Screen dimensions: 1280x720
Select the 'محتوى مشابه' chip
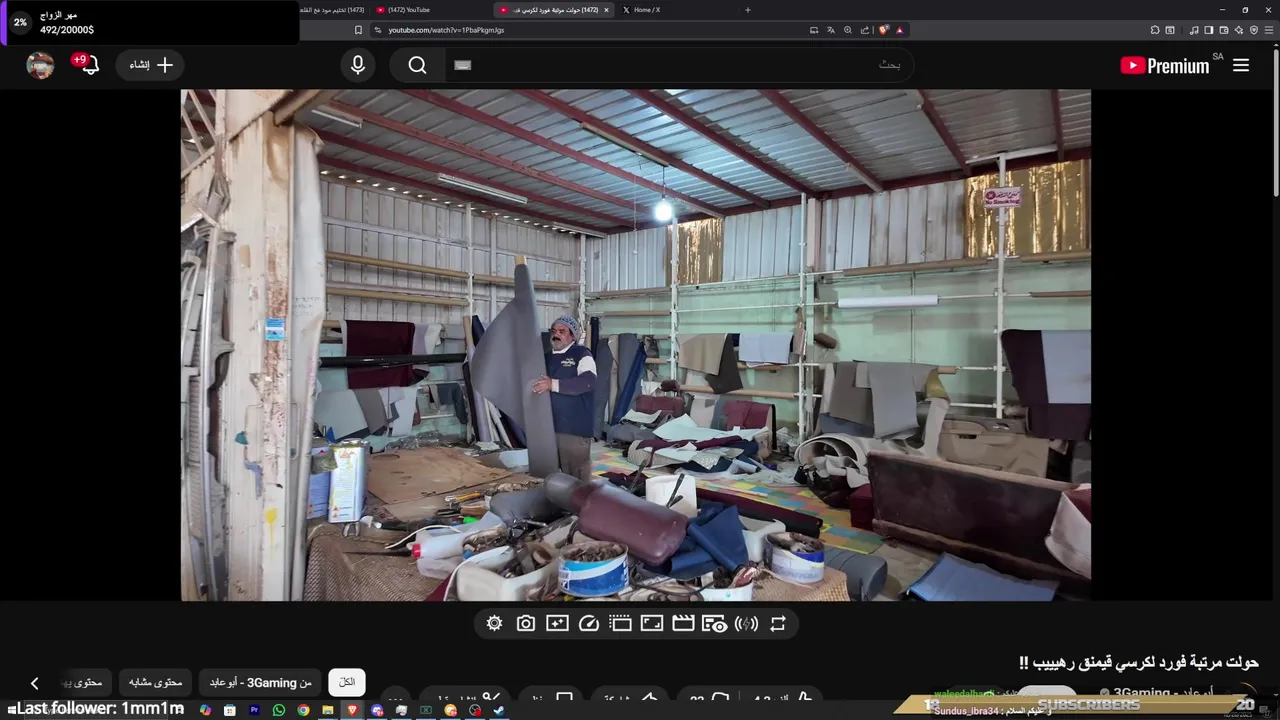click(155, 682)
